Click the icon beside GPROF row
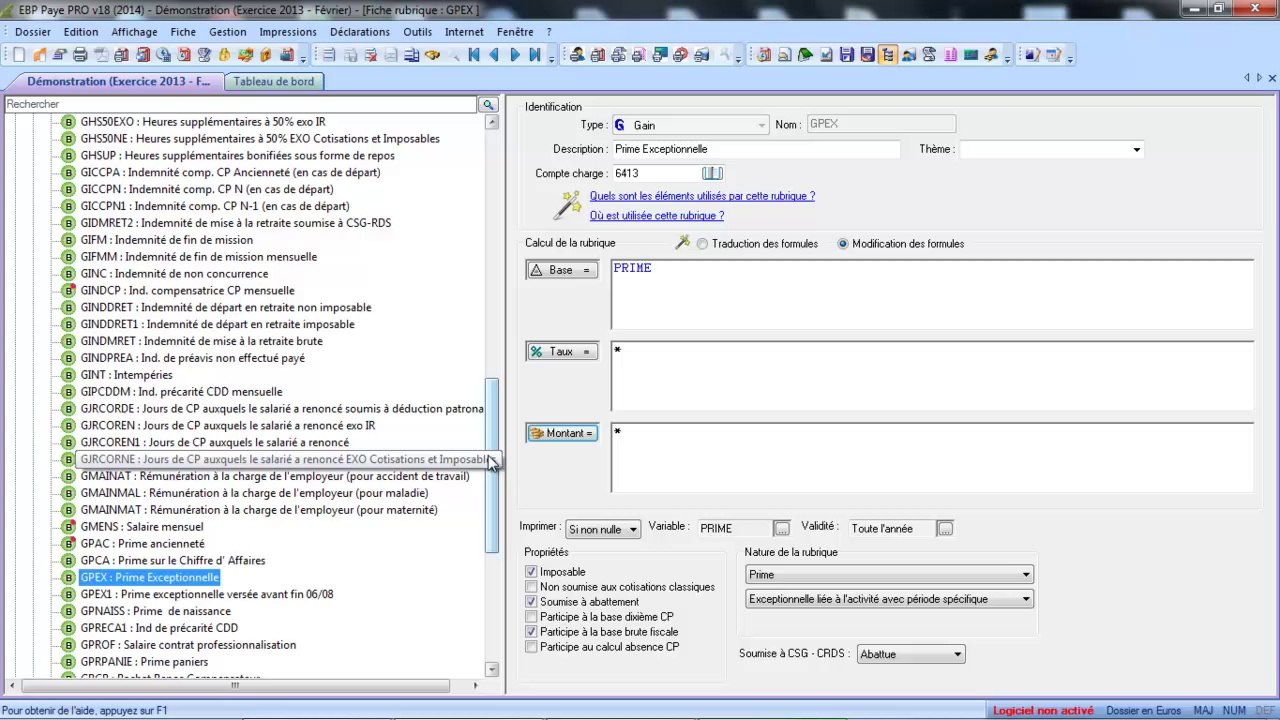Screen dimensions: 1280x720 coord(69,645)
